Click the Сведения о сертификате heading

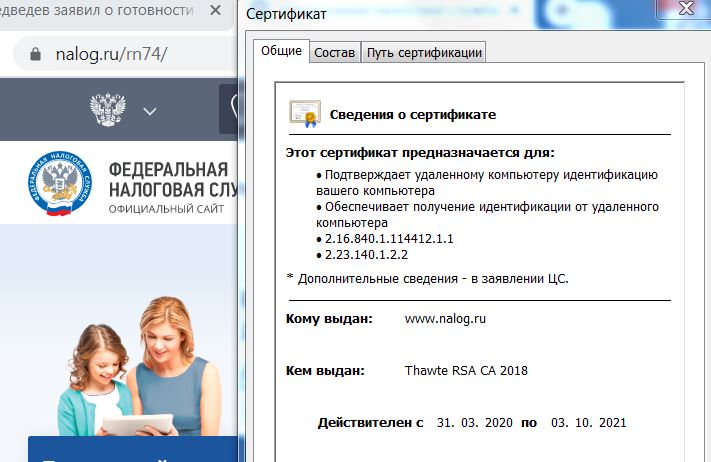(413, 115)
